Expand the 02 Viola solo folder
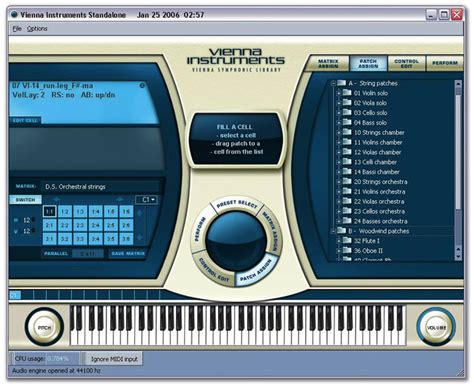The width and height of the screenshot is (474, 387). pos(339,103)
